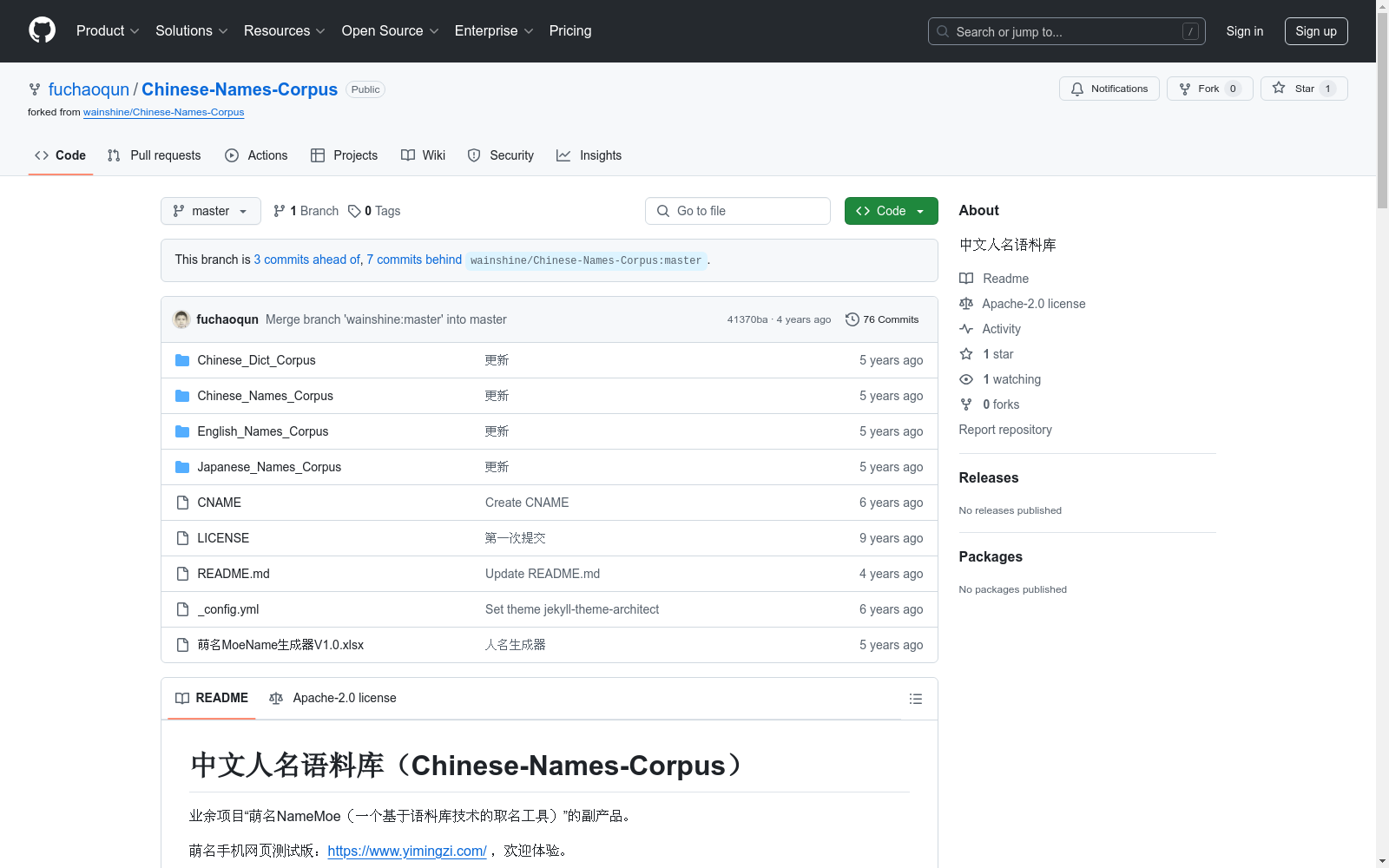The height and width of the screenshot is (868, 1389).
Task: Switch to Apache-2.0 license tab
Action: pos(333,698)
